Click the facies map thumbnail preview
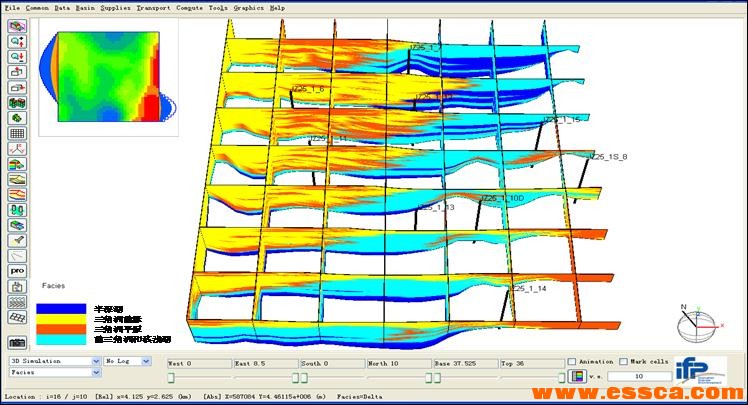 pyautogui.click(x=105, y=76)
